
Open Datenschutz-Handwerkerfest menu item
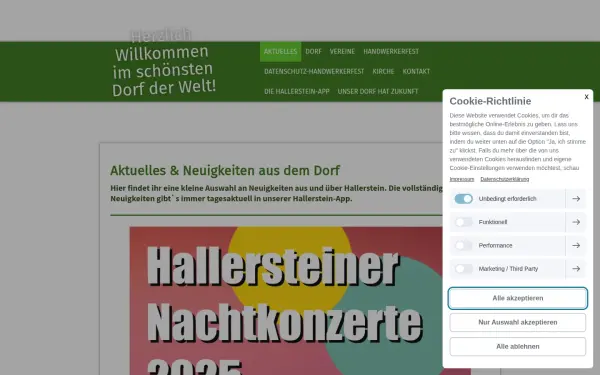click(314, 71)
